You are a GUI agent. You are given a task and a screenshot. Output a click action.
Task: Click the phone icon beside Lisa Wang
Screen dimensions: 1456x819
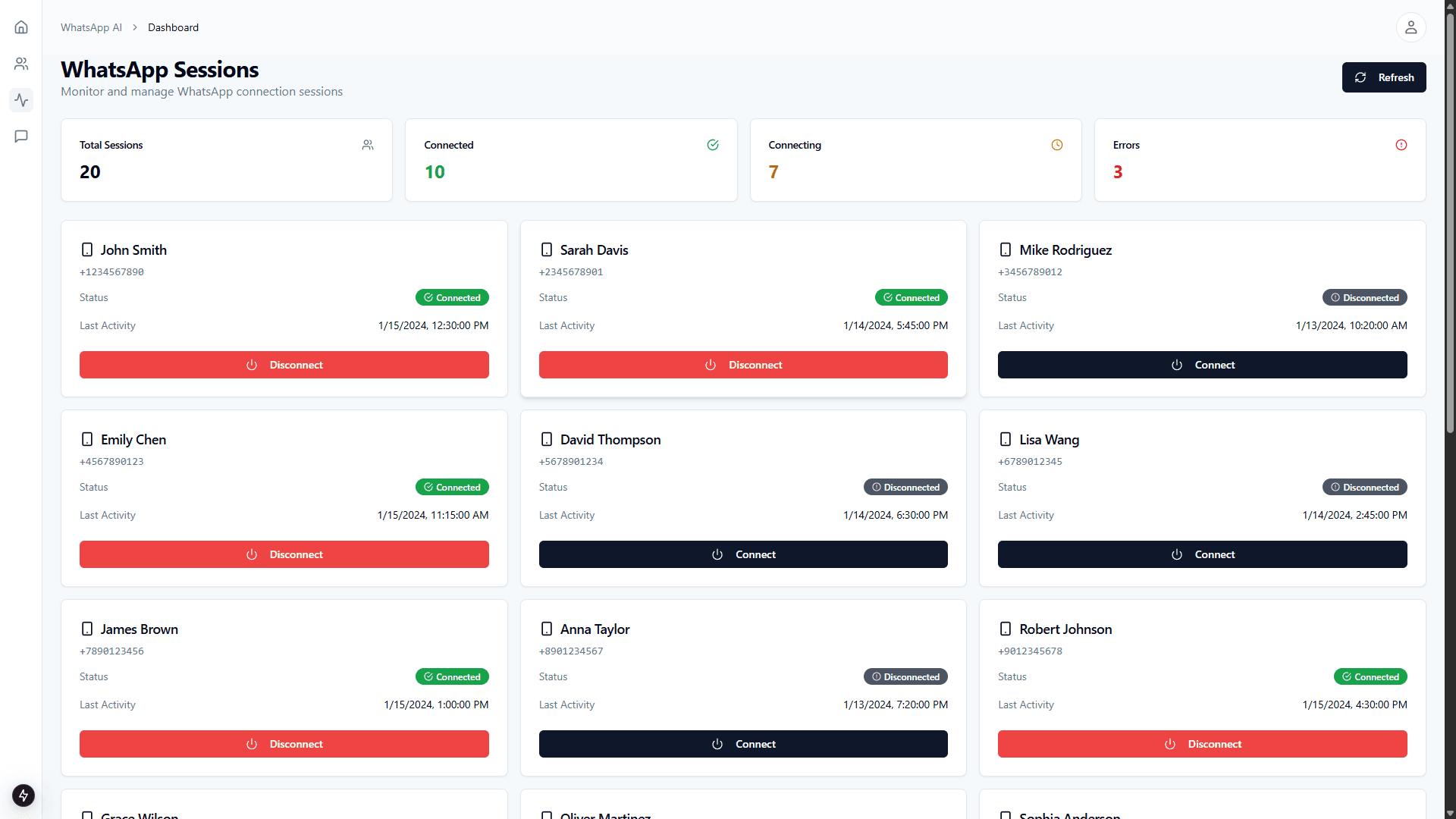1006,439
